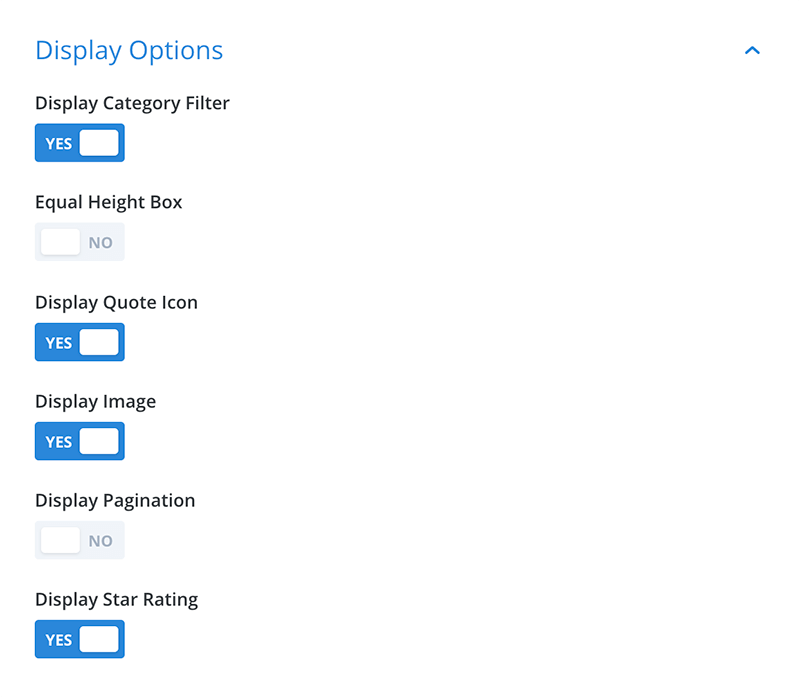The image size is (800, 697).
Task: Enable the Equal Height Box toggle
Action: 79,241
